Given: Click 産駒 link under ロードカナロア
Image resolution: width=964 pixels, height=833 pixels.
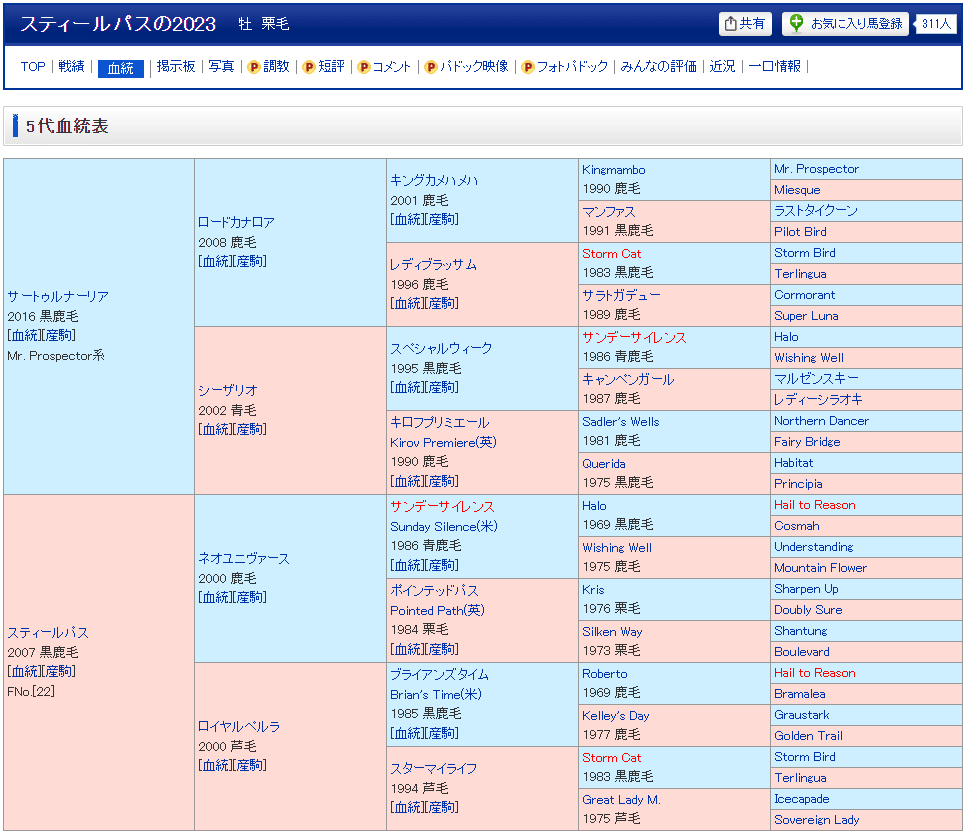Looking at the screenshot, I should [x=250, y=261].
